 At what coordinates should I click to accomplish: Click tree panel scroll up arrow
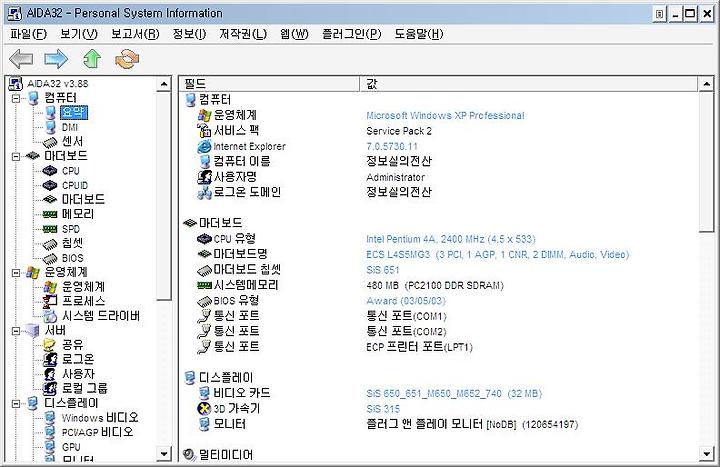click(164, 84)
